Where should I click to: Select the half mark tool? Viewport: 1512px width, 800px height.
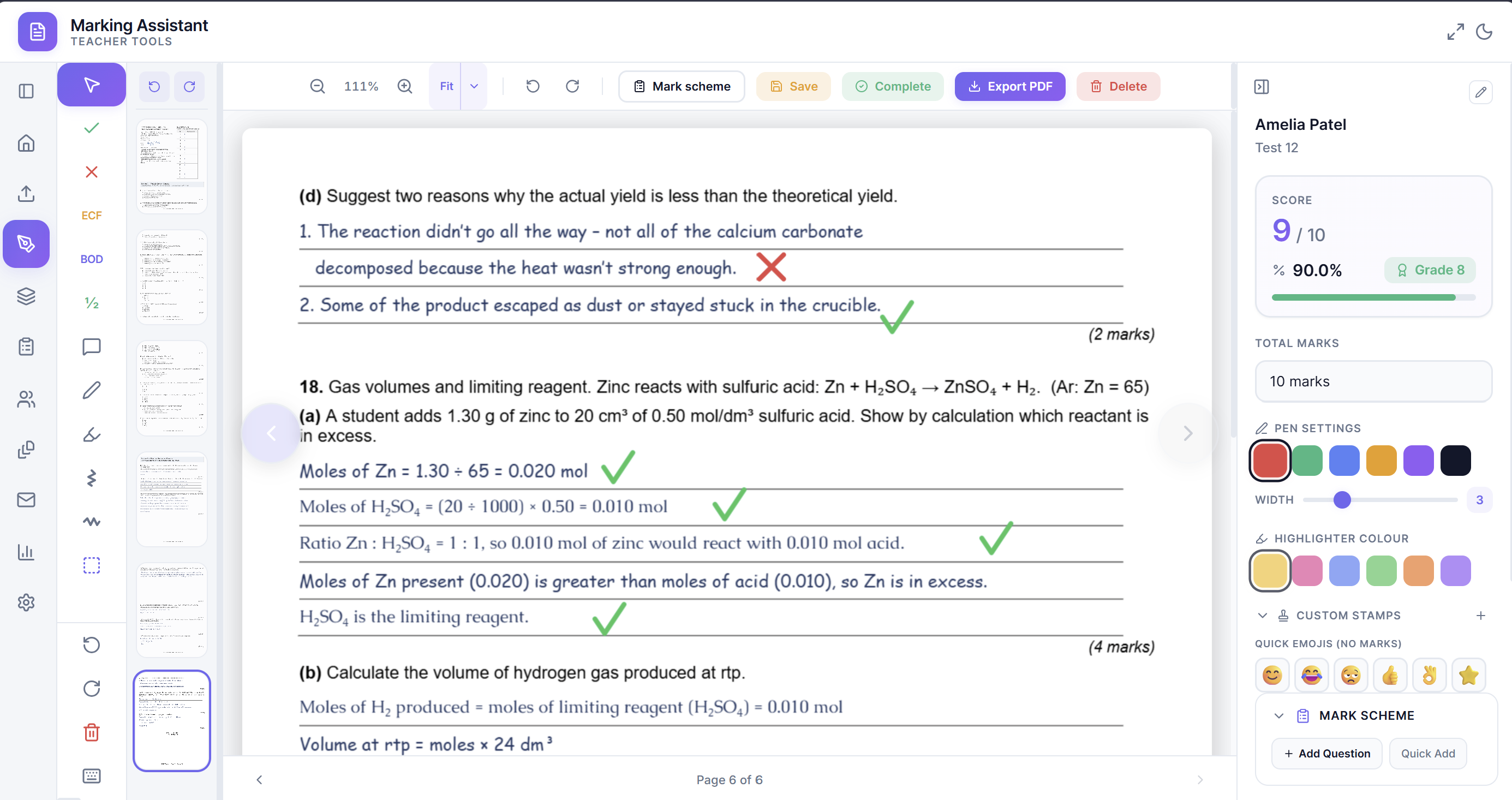(91, 303)
